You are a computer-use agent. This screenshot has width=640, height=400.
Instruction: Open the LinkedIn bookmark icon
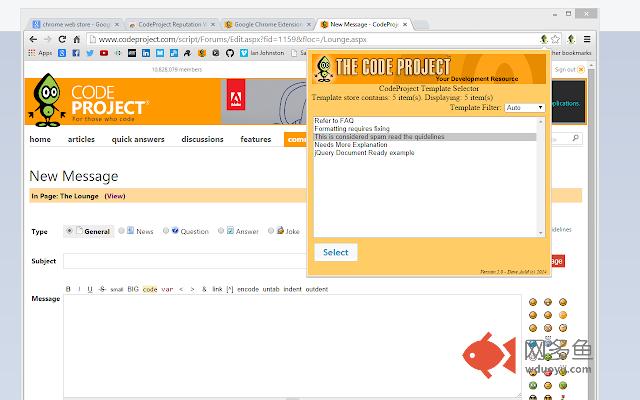click(x=146, y=53)
